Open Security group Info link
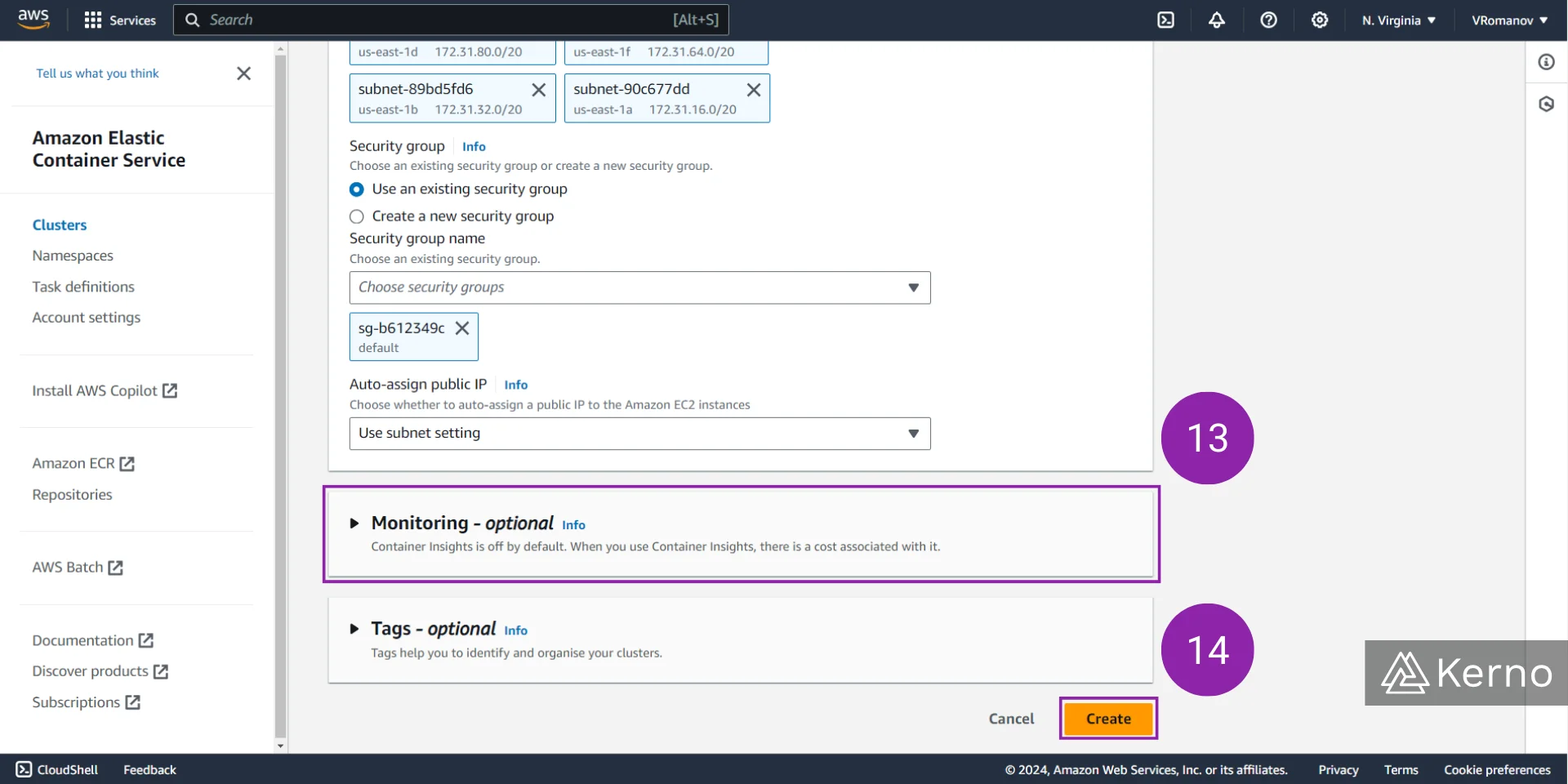1568x784 pixels. 474,147
